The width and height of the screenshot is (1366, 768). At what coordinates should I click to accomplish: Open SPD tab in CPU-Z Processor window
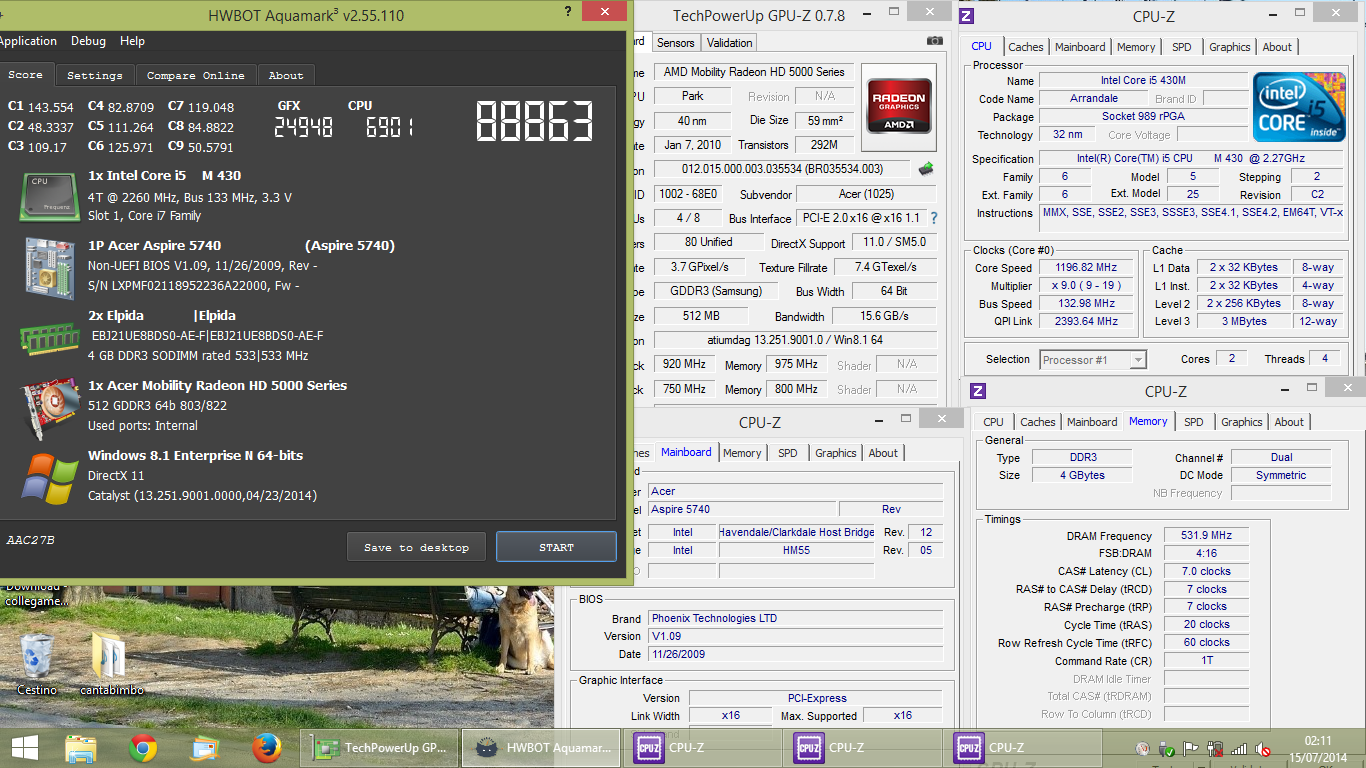tap(1182, 47)
